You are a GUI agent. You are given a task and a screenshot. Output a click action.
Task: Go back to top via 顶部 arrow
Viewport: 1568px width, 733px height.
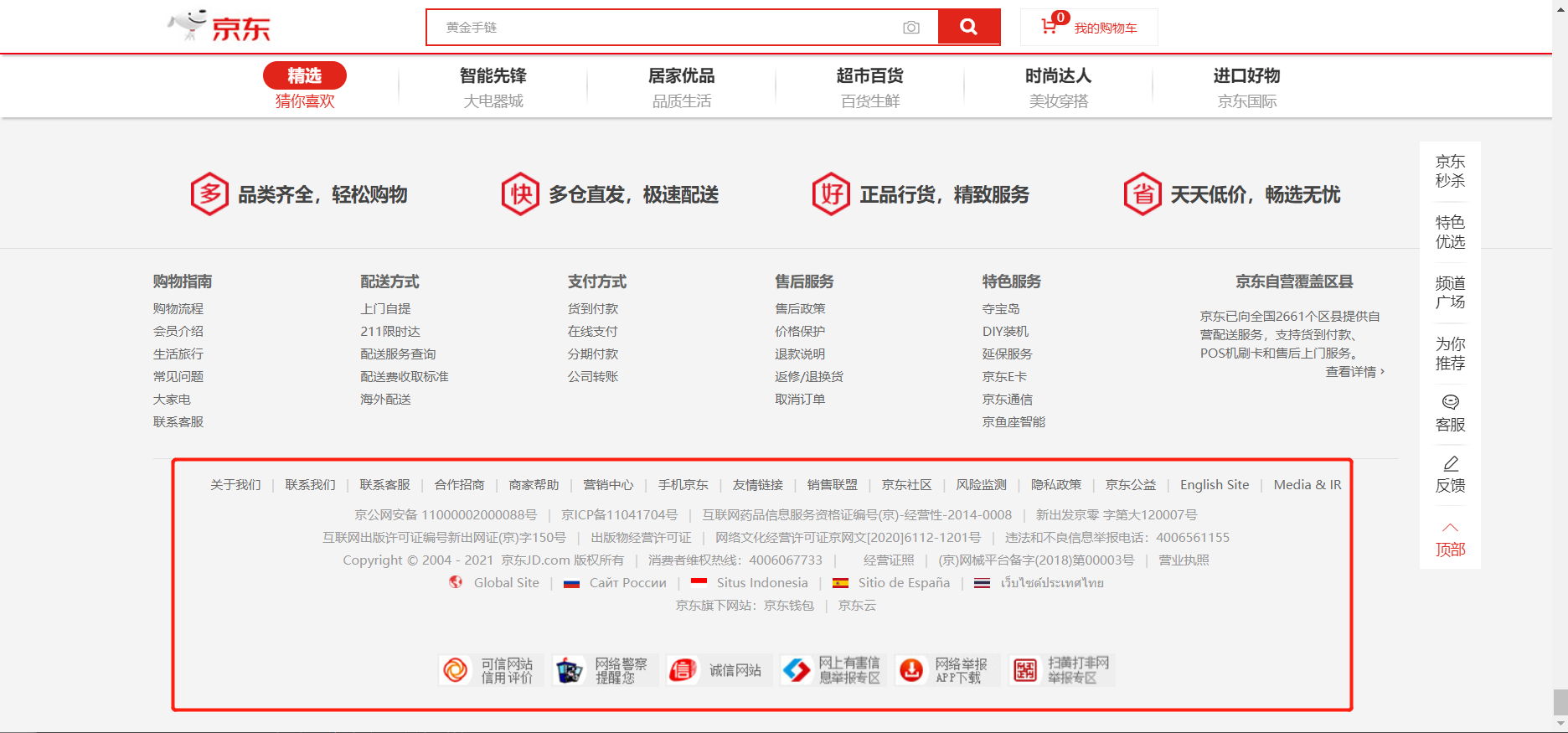tap(1451, 539)
